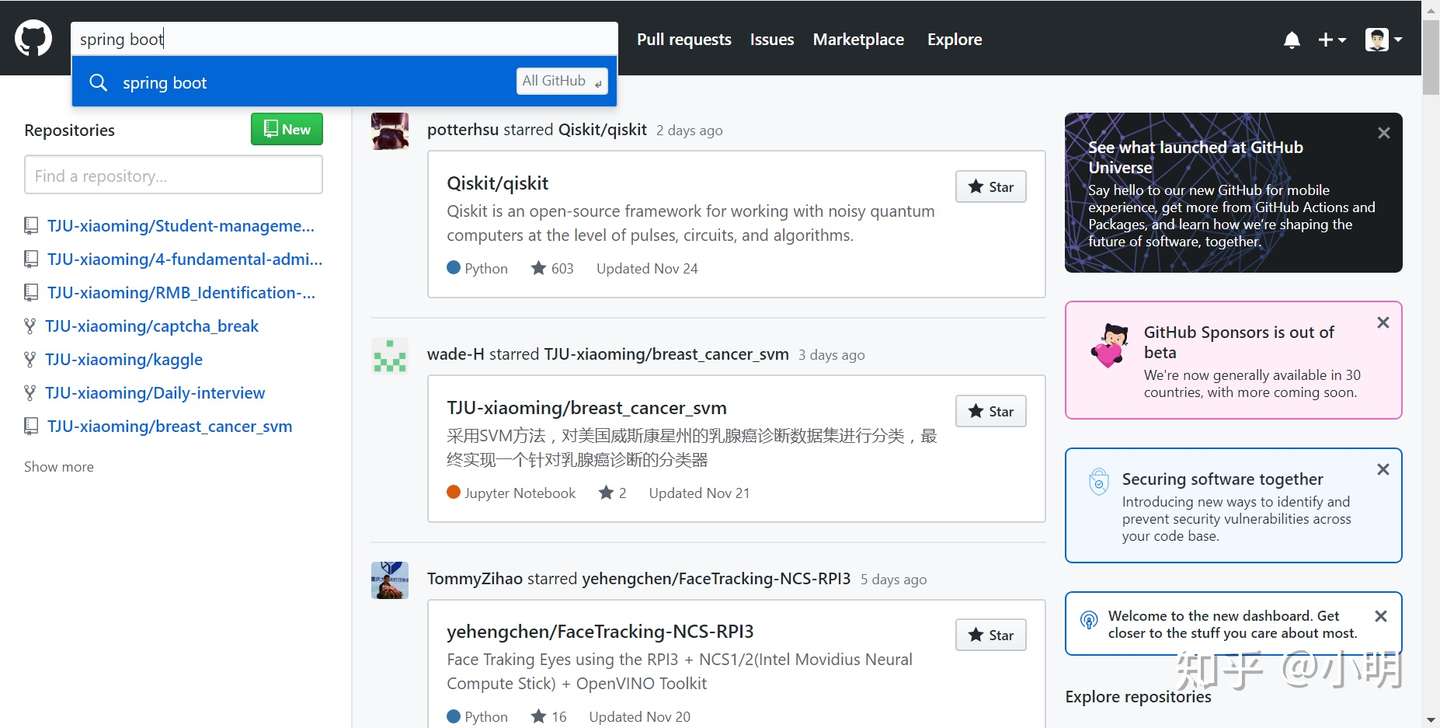This screenshot has width=1440, height=728.
Task: Open the GitHub Octocat logo home
Action: coord(33,39)
